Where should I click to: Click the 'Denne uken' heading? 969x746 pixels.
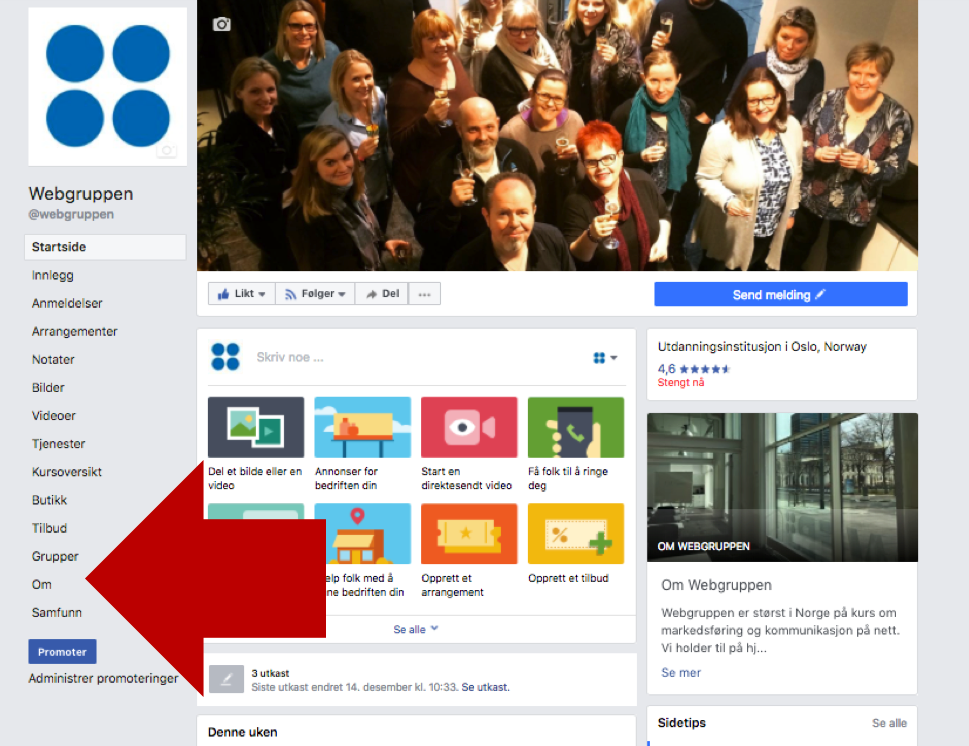tap(242, 732)
